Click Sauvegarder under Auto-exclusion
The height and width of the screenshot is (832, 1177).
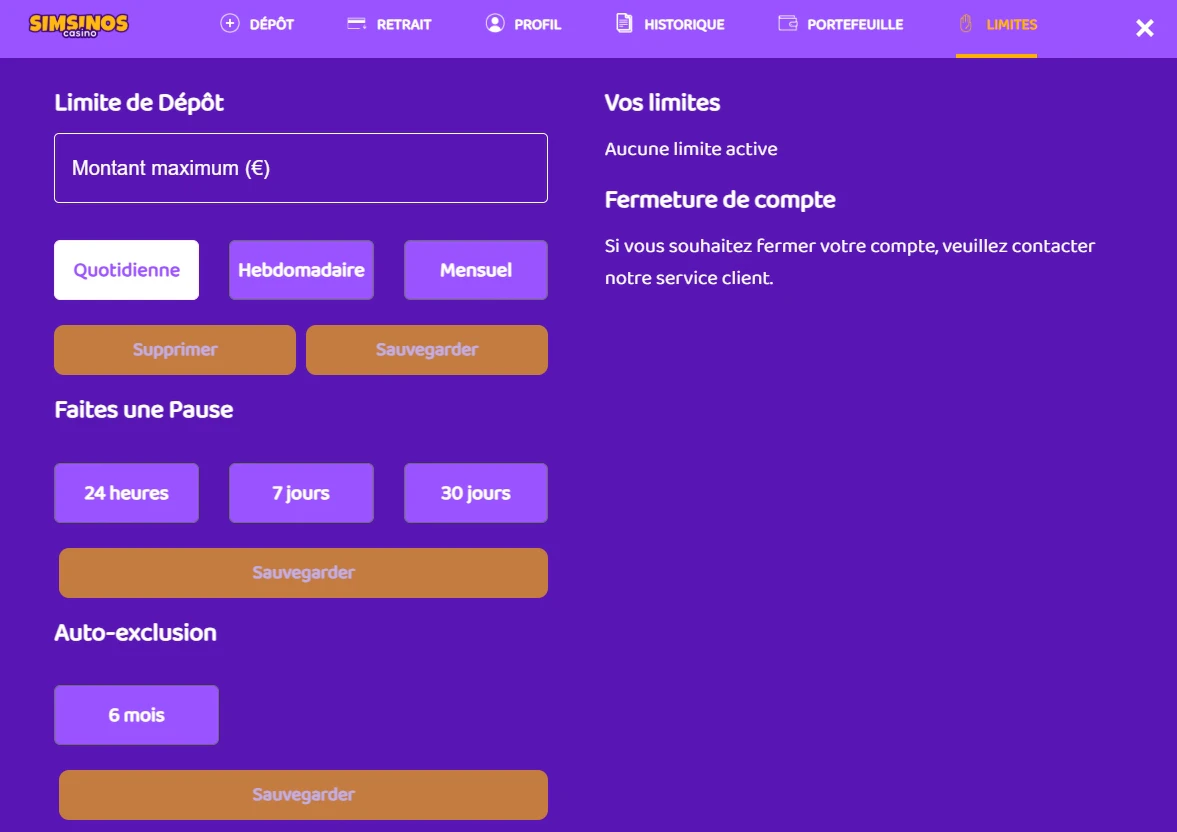303,794
